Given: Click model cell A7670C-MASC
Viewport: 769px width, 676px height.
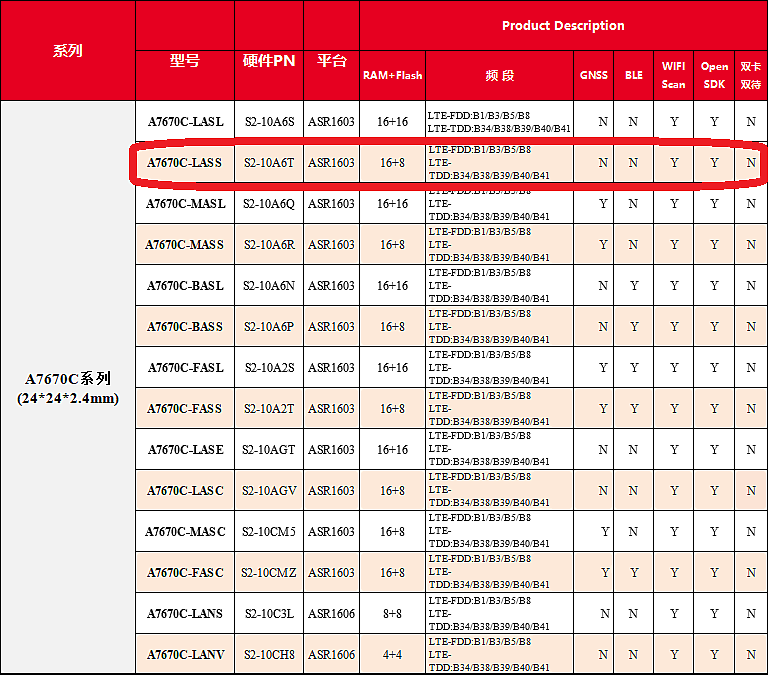Looking at the screenshot, I should pyautogui.click(x=185, y=531).
